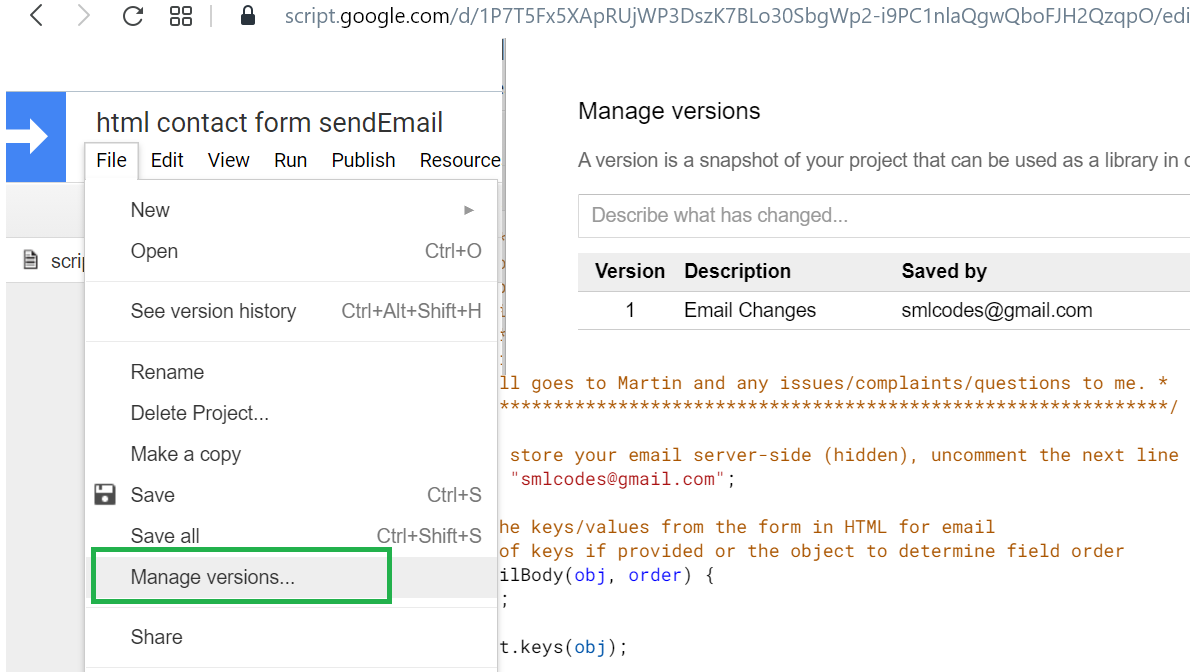This screenshot has height=672, width=1190.
Task: Reload the page with refresh icon
Action: pyautogui.click(x=132, y=16)
